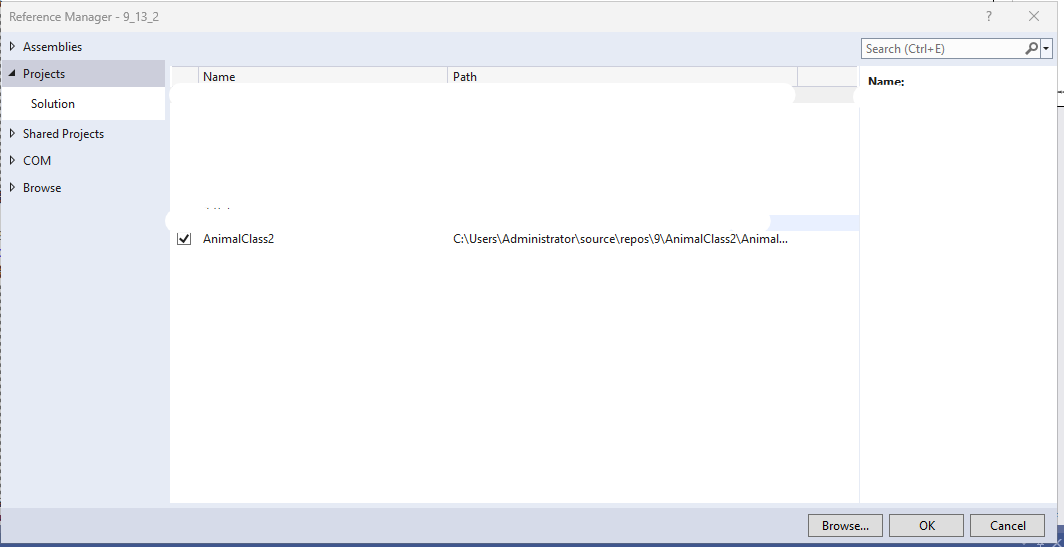Open the COM category

click(37, 161)
